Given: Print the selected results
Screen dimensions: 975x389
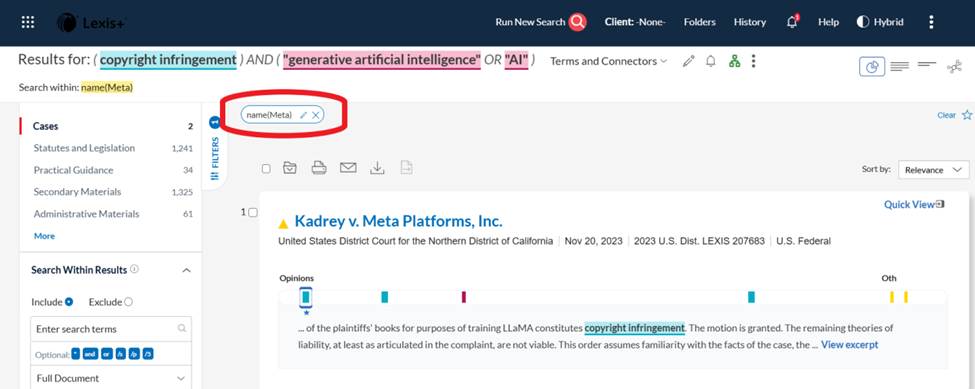Looking at the screenshot, I should click(319, 168).
